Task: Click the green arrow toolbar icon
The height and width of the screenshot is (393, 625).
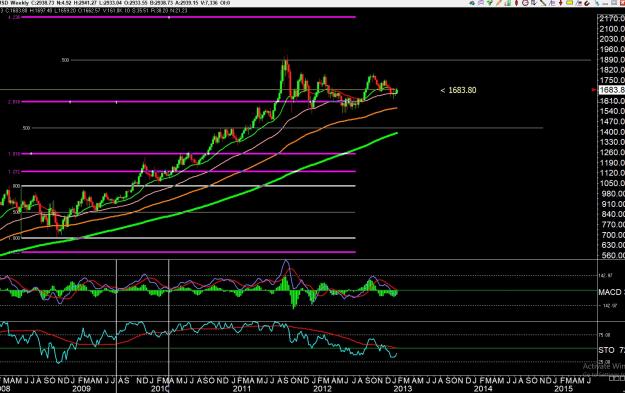Action: (490, 3)
